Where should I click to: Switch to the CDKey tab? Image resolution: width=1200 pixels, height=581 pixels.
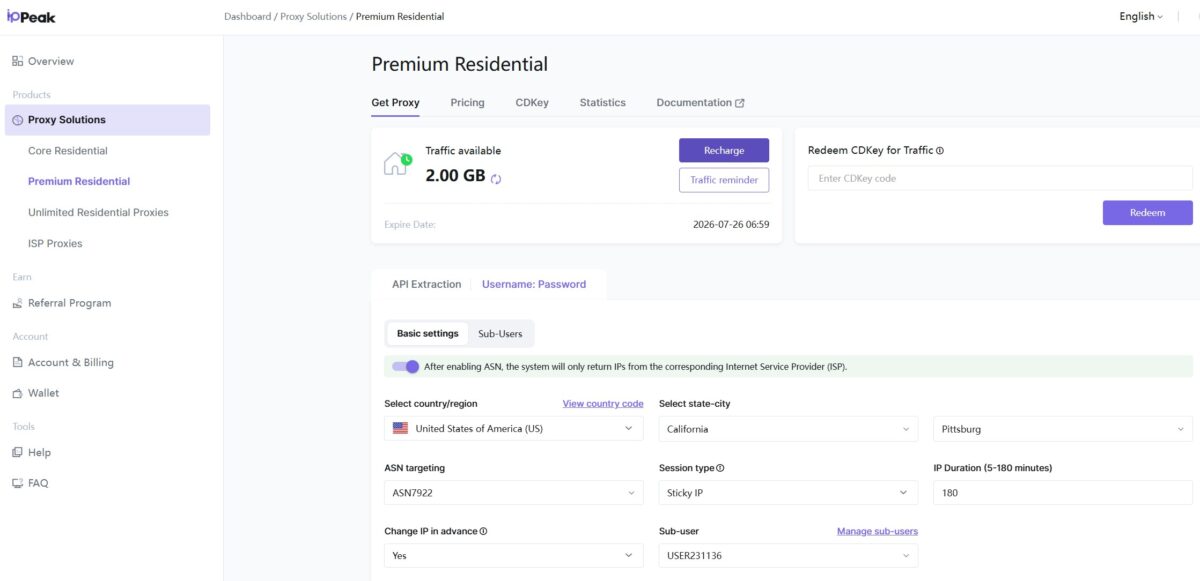[x=532, y=103]
